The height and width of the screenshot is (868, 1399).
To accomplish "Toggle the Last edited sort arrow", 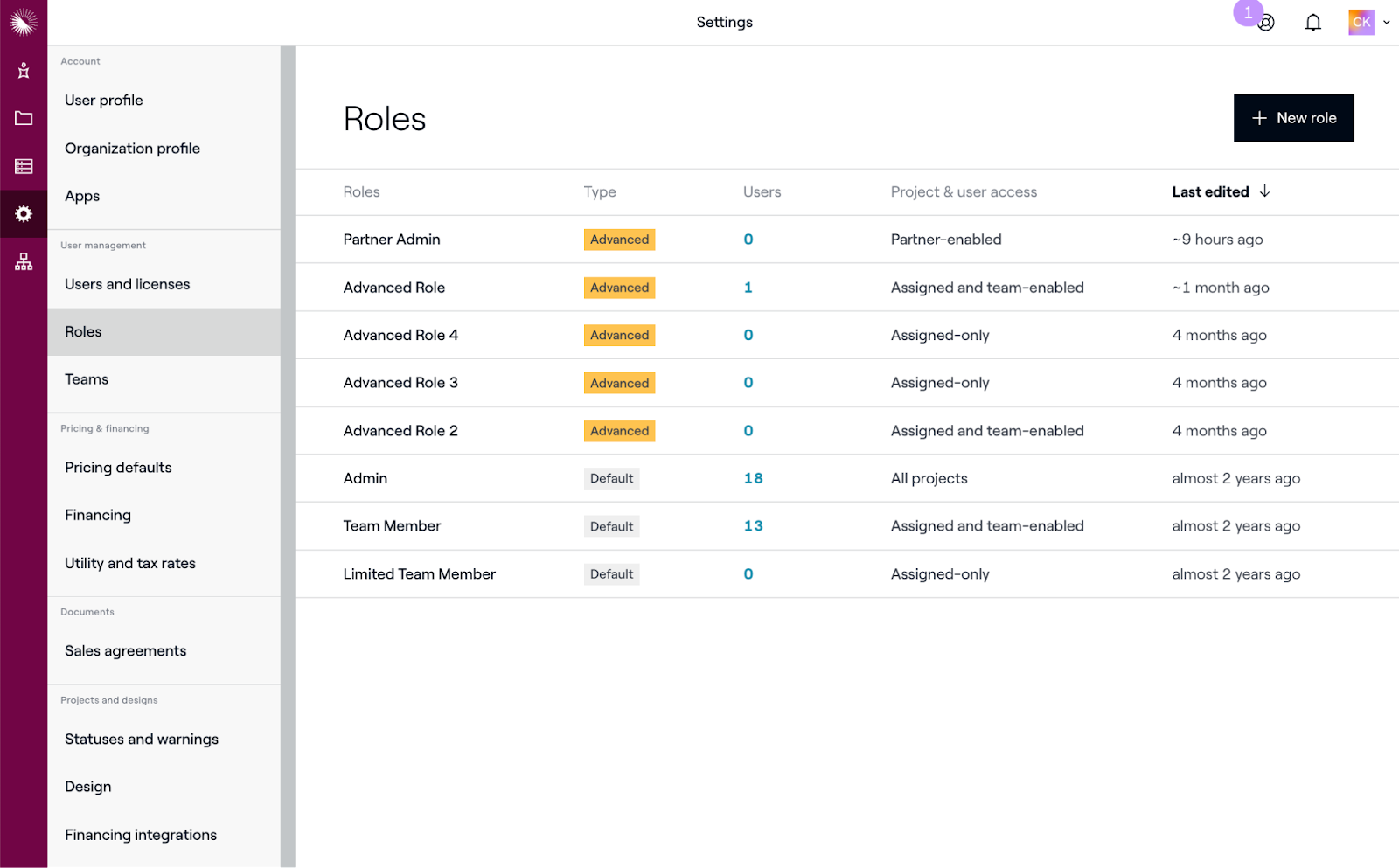I will 1266,191.
